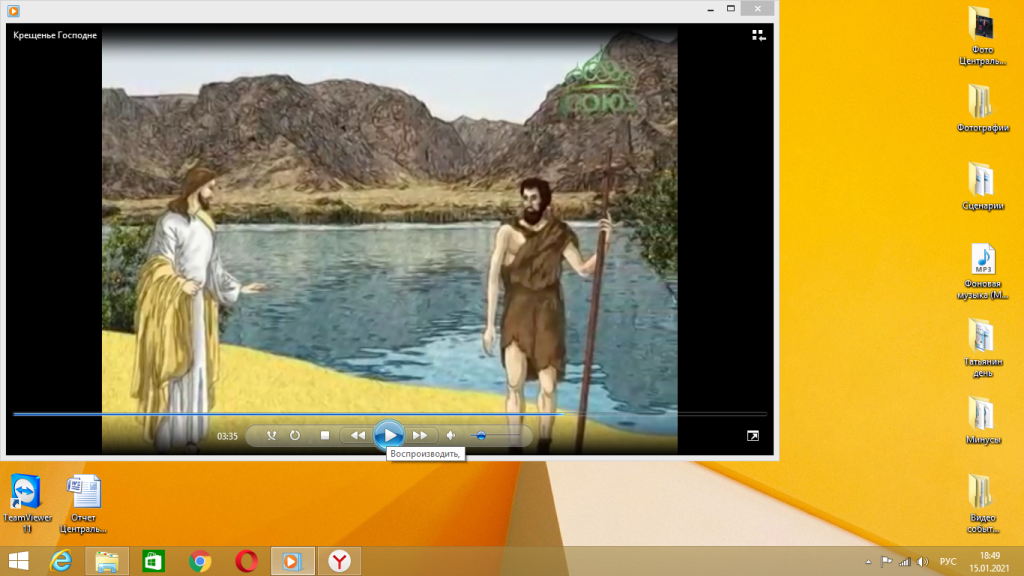Click the media player title bar icon
This screenshot has width=1024, height=576.
(13, 10)
